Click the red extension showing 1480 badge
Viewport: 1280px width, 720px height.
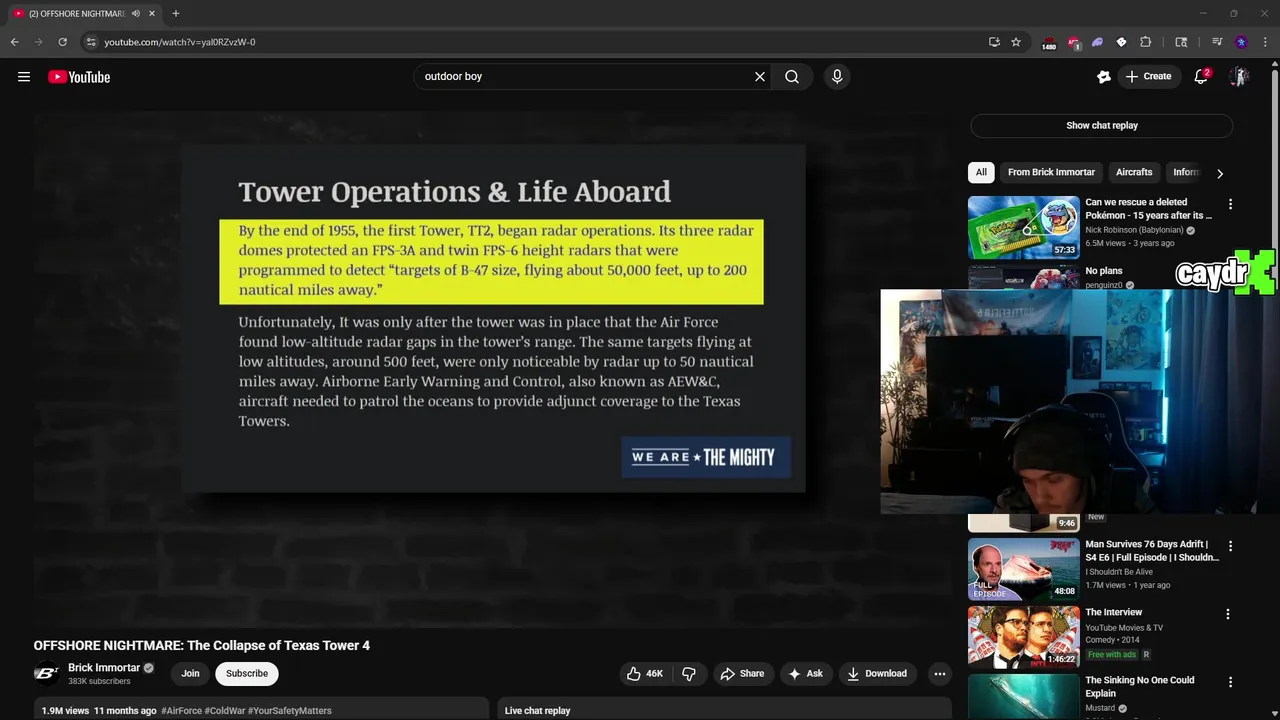(1049, 42)
